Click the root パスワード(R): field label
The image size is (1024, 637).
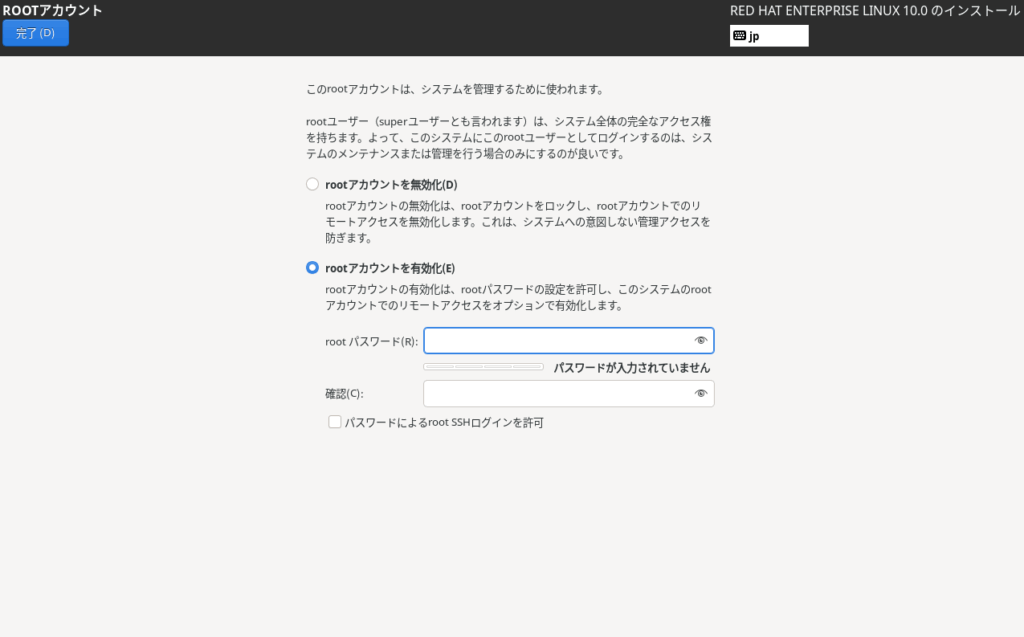371,342
